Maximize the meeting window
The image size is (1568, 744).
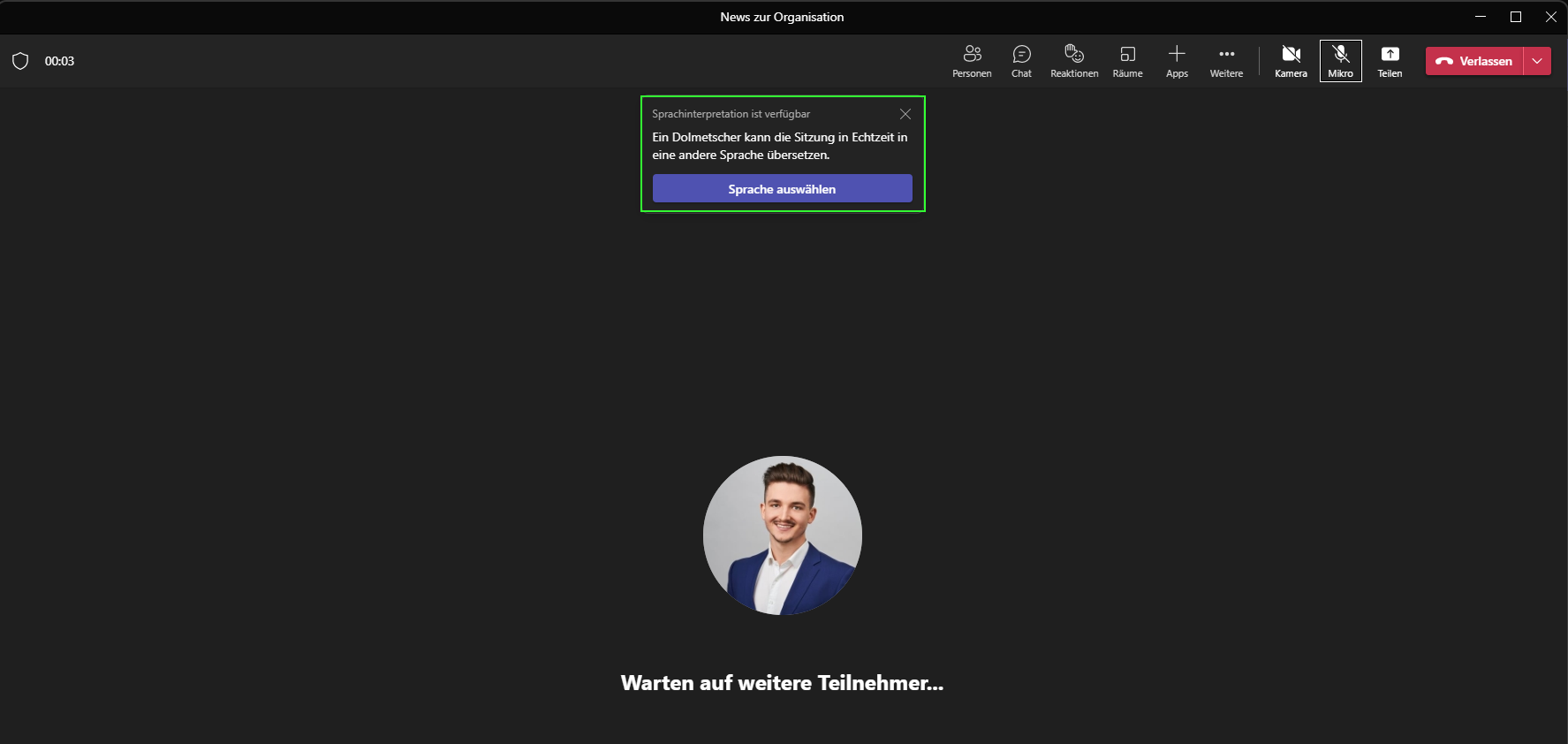(1516, 17)
